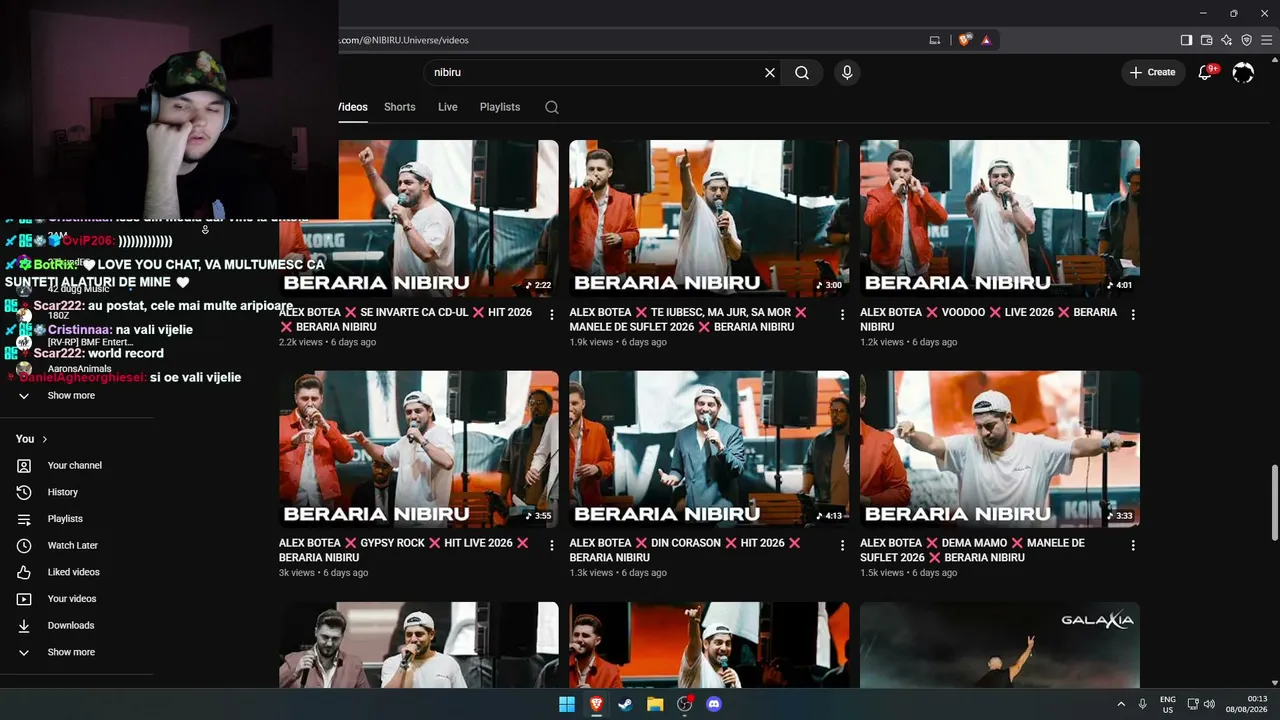The height and width of the screenshot is (720, 1280).
Task: Toggle the browser sidebar panel
Action: coord(1186,40)
